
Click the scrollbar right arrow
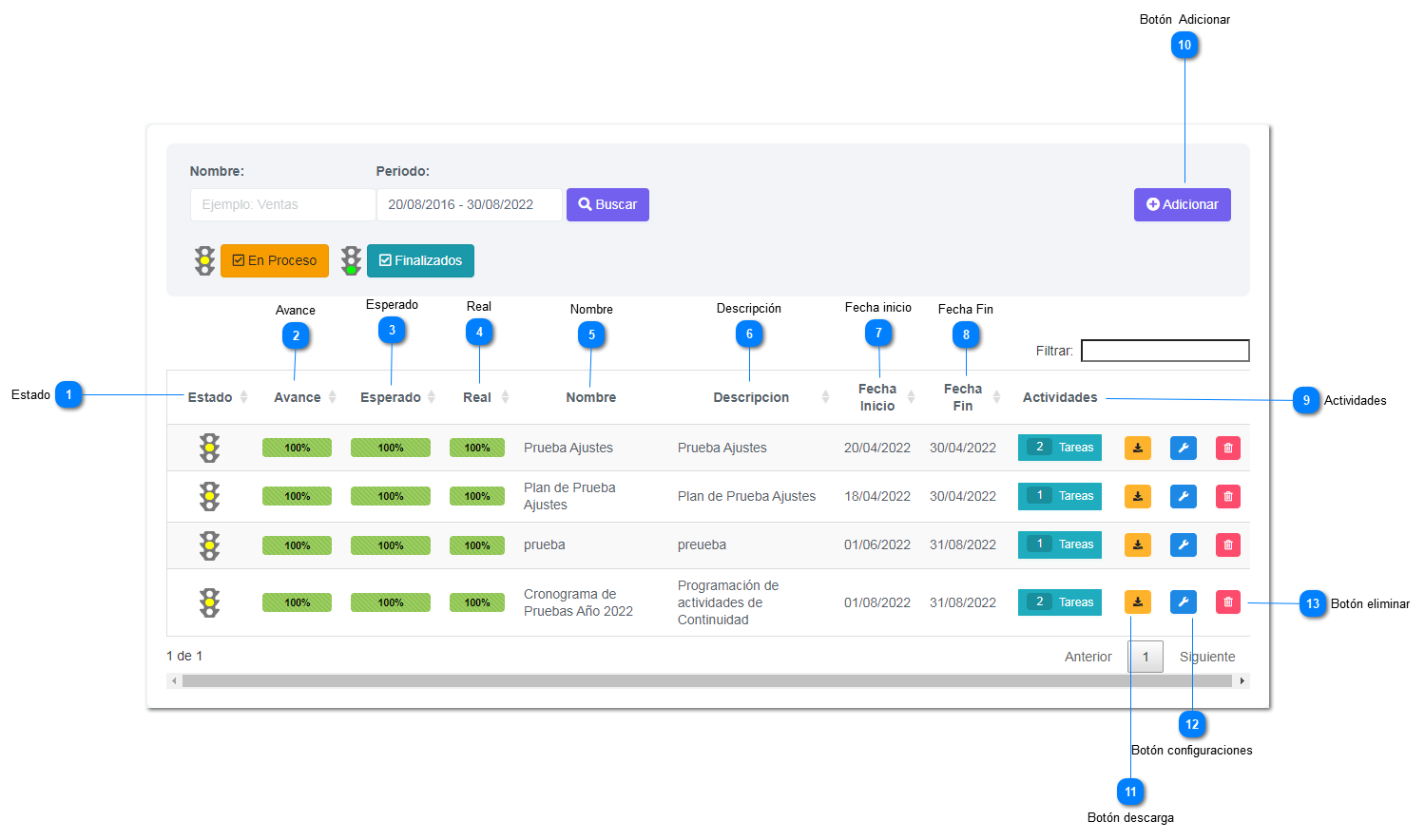[x=1242, y=680]
